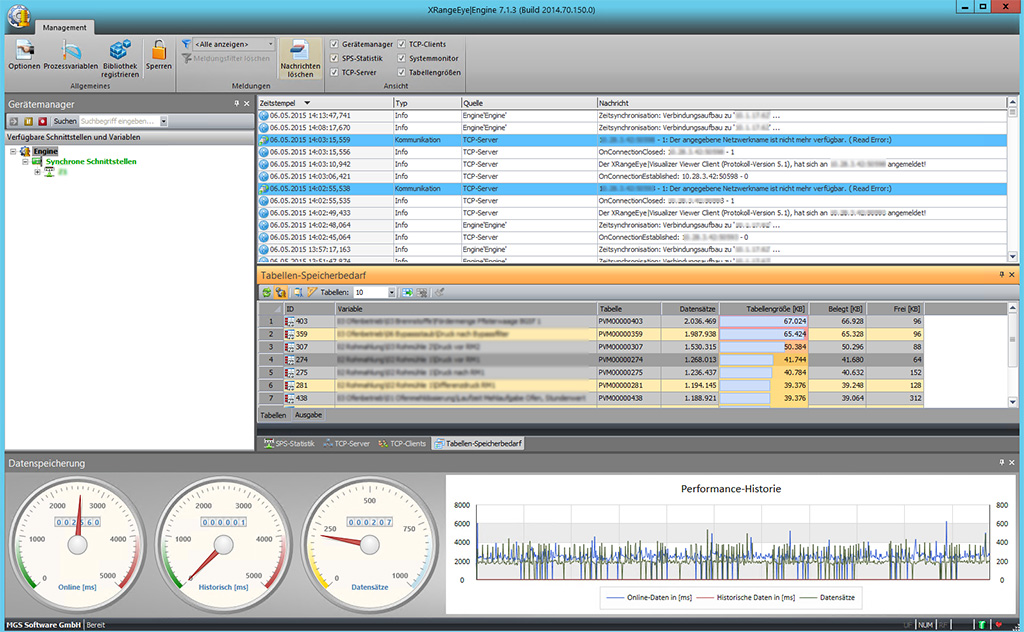The height and width of the screenshot is (632, 1024).
Task: Click the Suchen button in Gerätemanager
Action: [64, 121]
